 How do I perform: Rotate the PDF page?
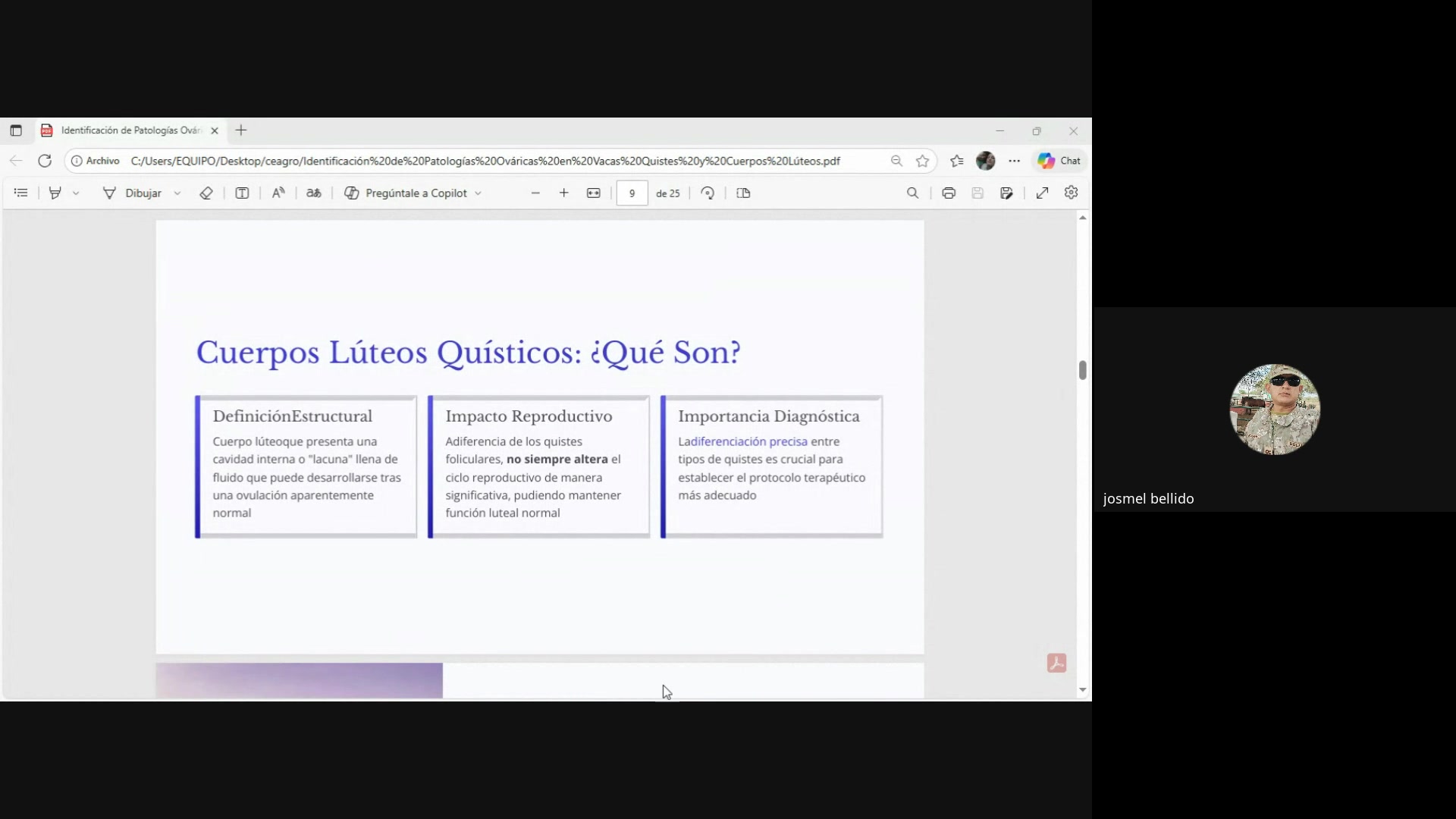click(x=706, y=193)
